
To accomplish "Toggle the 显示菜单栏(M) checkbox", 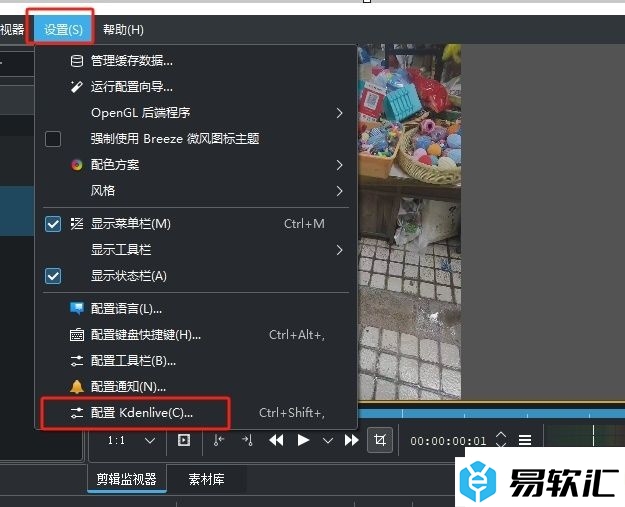I will [53, 224].
